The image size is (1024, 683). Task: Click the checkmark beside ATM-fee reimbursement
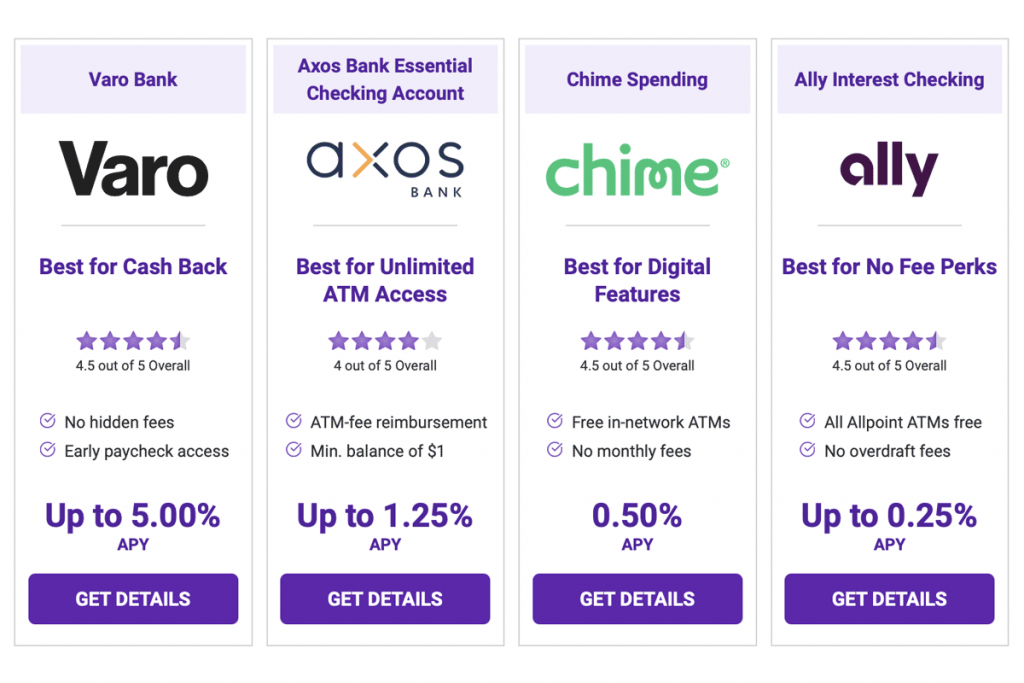coord(293,421)
